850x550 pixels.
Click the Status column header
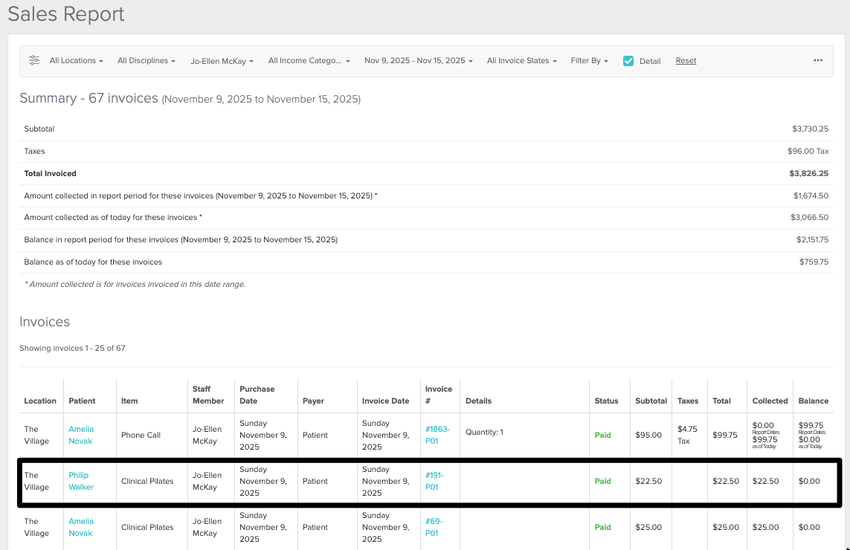pyautogui.click(x=605, y=401)
